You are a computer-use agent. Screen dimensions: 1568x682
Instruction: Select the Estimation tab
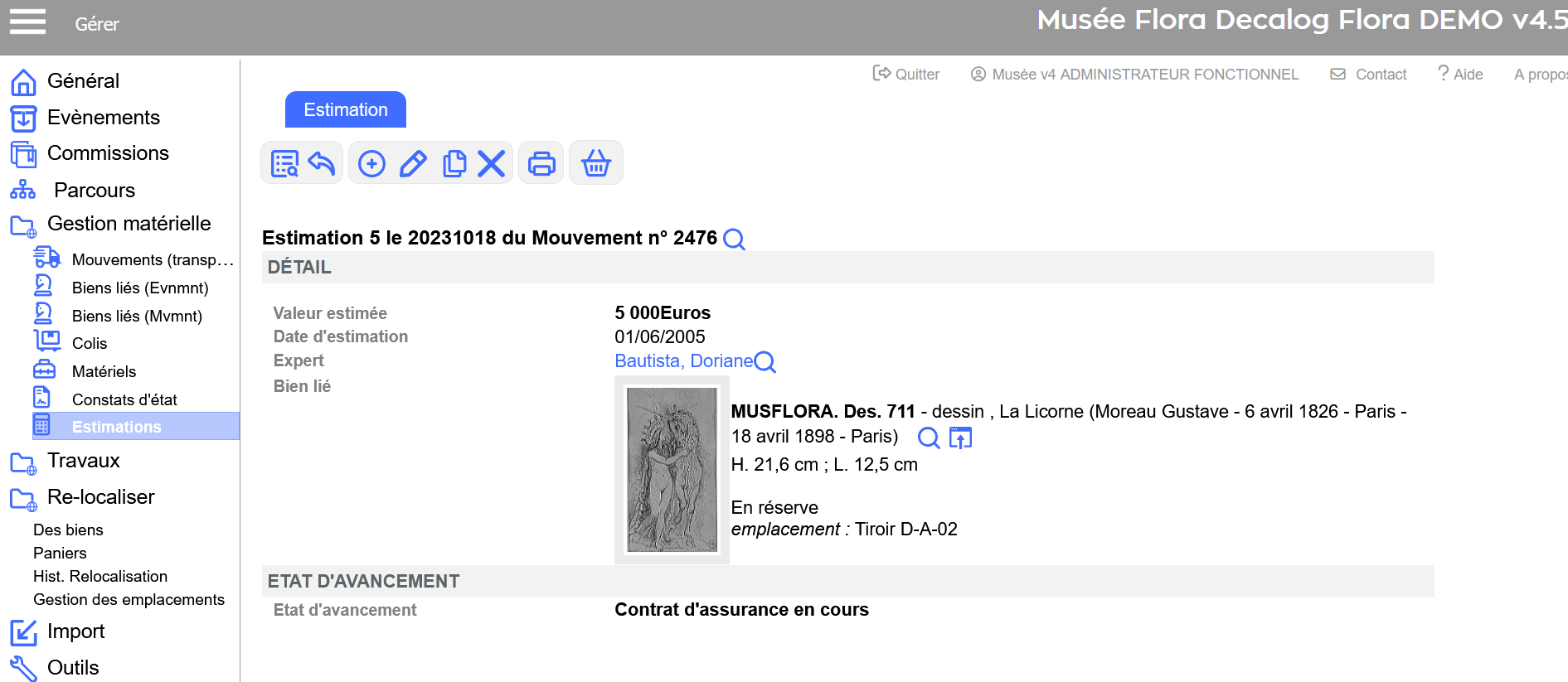(x=345, y=110)
